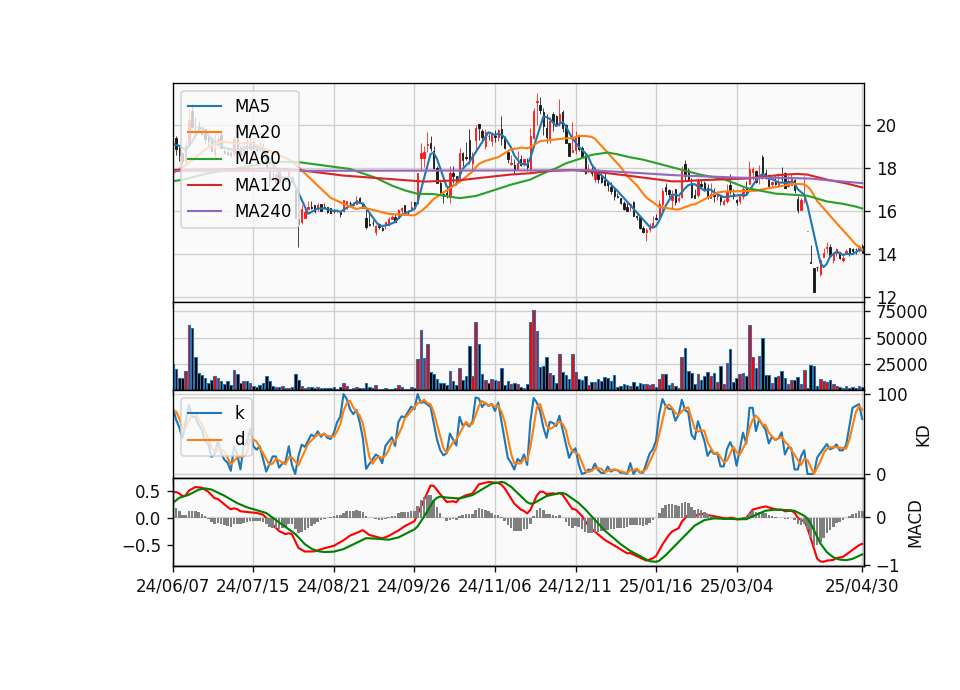Click the 24/12/11 date axis label

tap(575, 586)
